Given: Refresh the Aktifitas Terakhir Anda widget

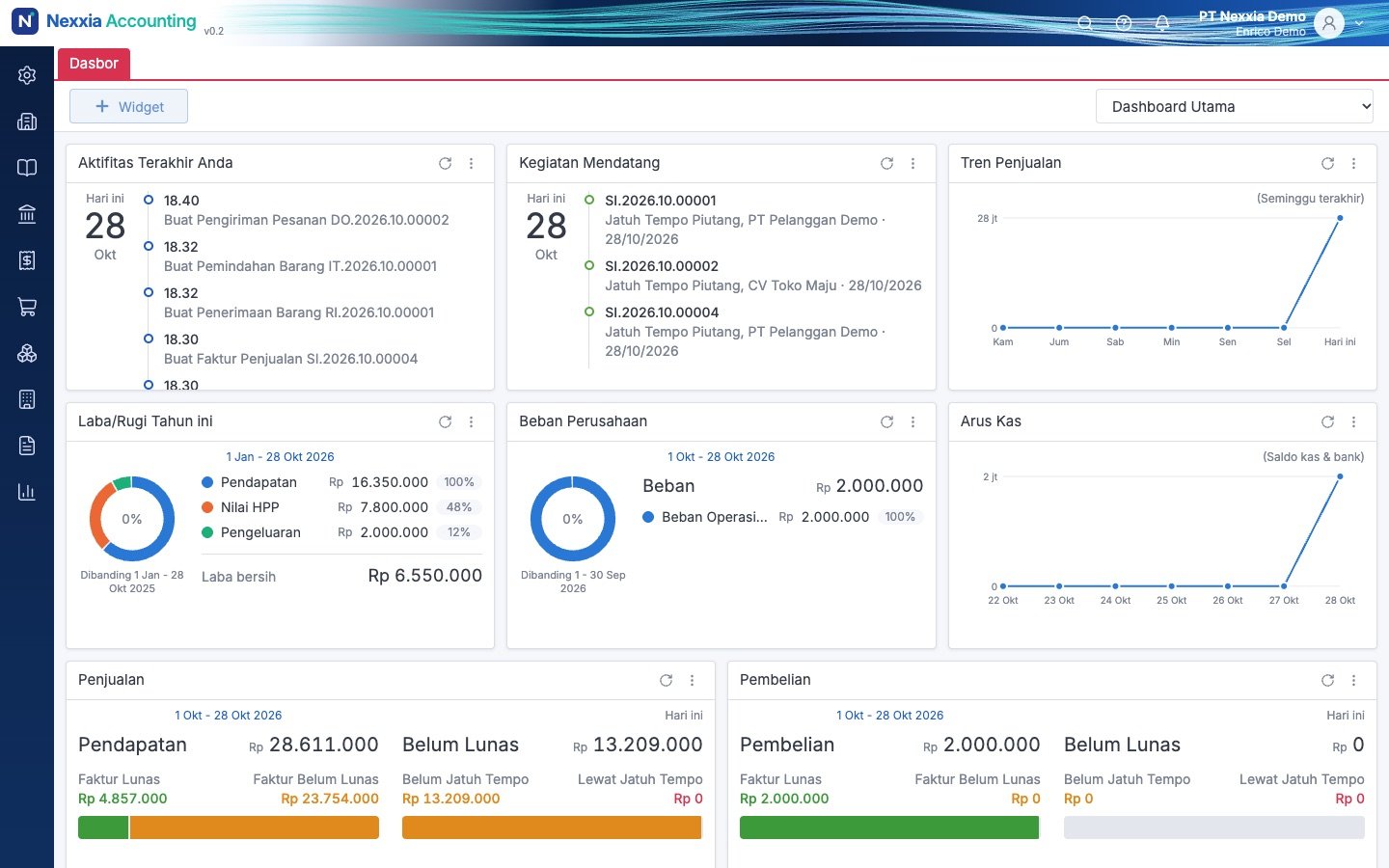Looking at the screenshot, I should coord(445,164).
